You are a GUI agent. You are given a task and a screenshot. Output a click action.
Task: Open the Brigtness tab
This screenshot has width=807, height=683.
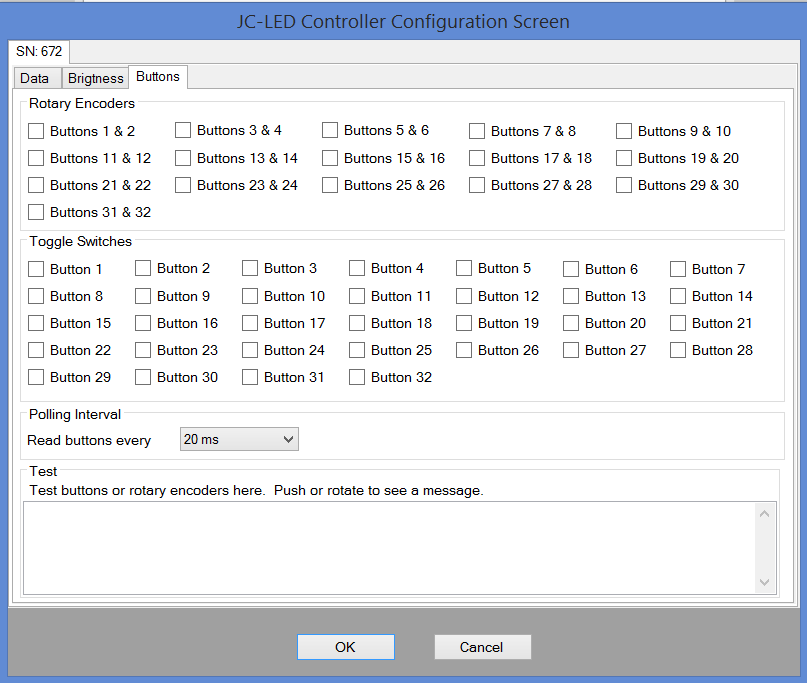(95, 78)
